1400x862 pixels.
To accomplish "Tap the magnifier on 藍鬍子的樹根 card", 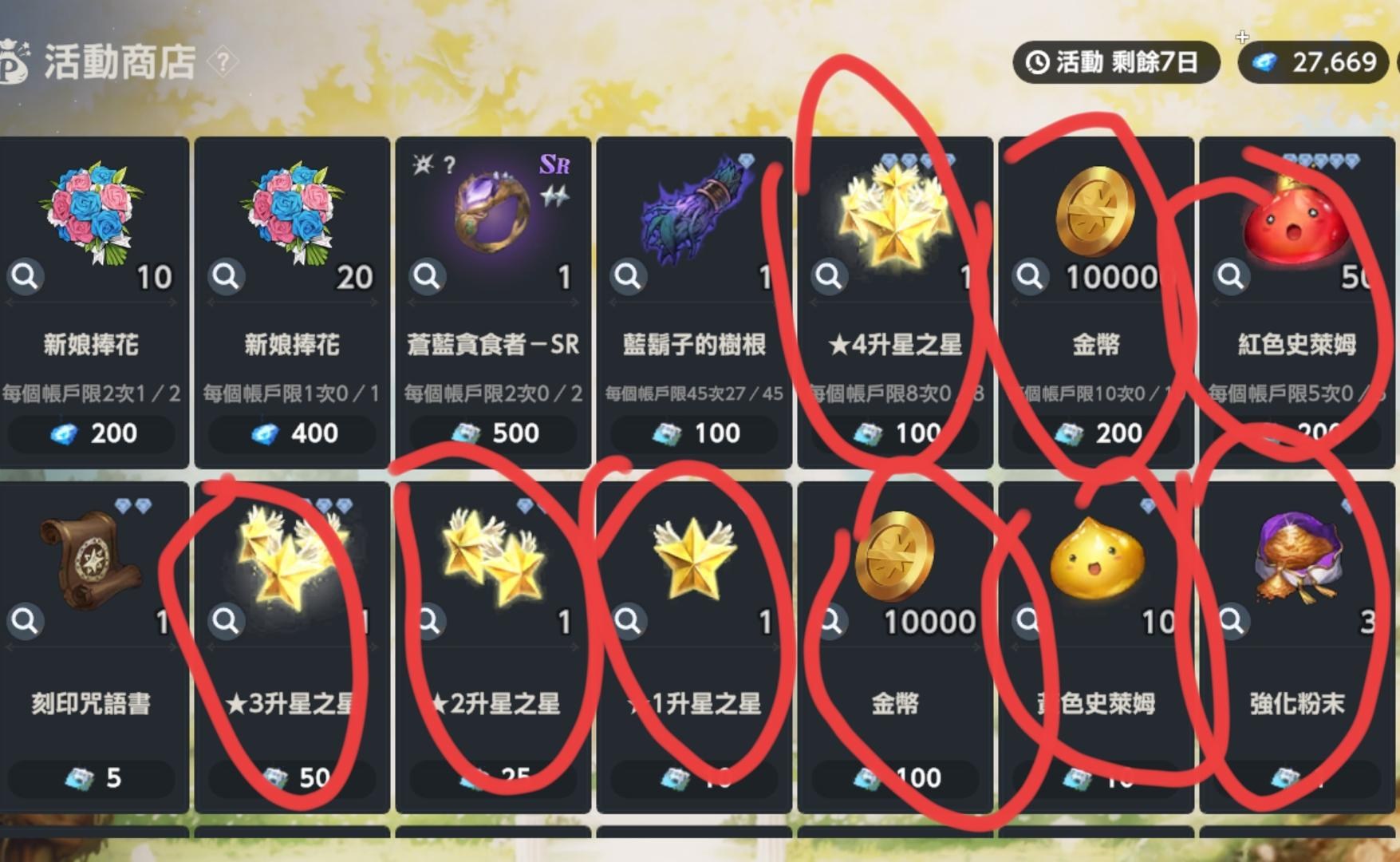I will click(628, 276).
